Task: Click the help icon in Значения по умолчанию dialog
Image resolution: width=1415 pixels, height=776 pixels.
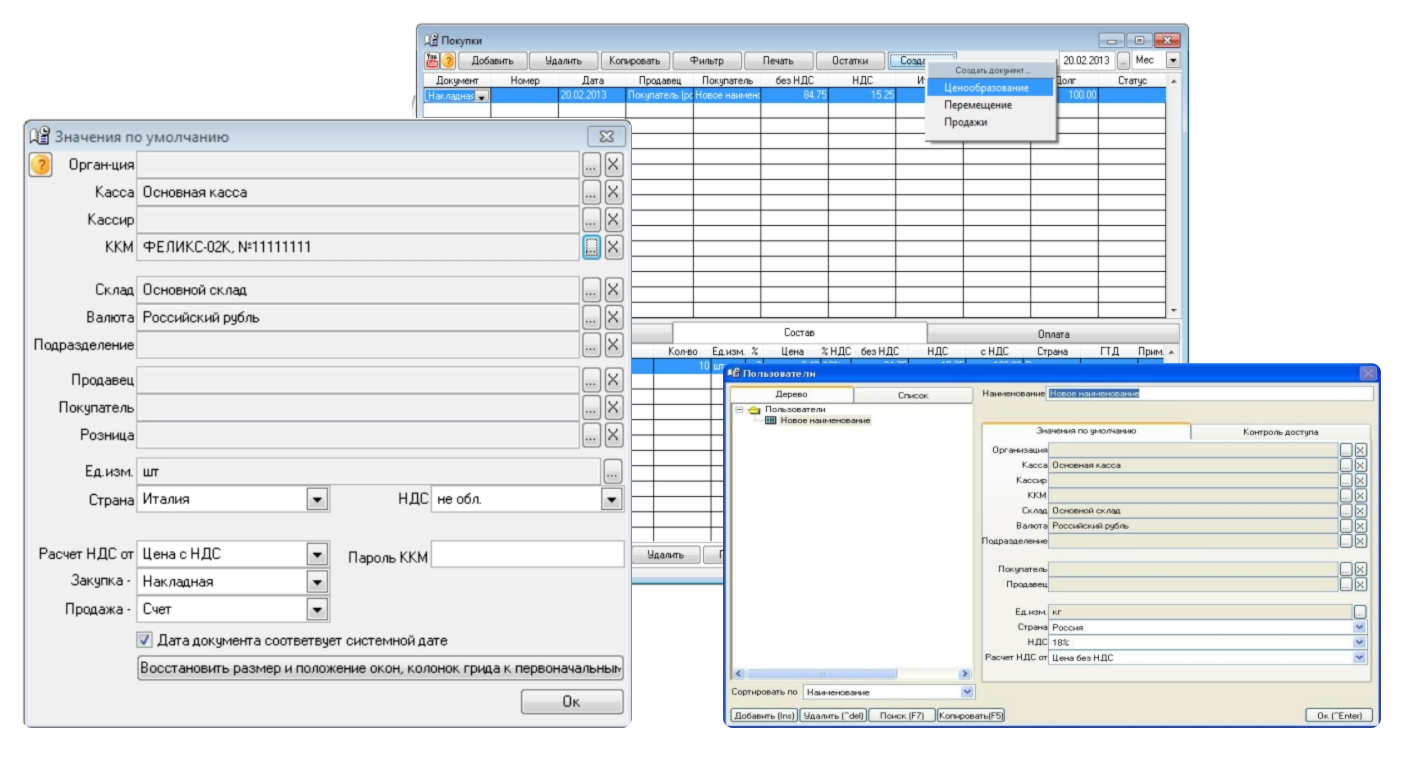Action: coord(40,165)
